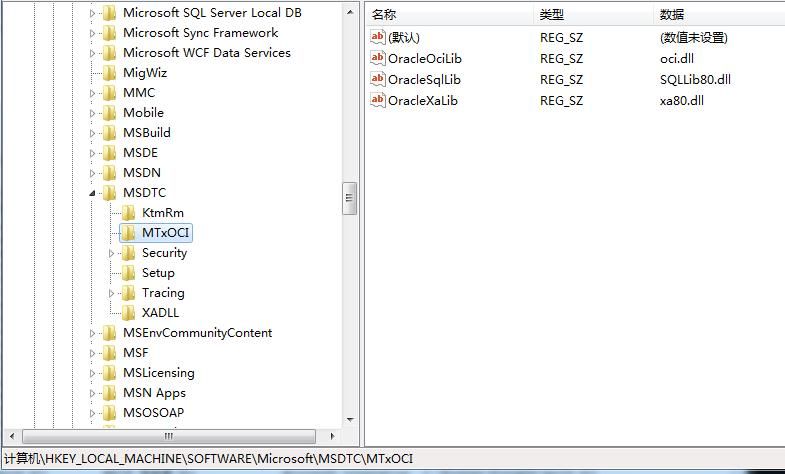This screenshot has height=474, width=785.
Task: Expand the Mobile key
Action: pyautogui.click(x=92, y=113)
